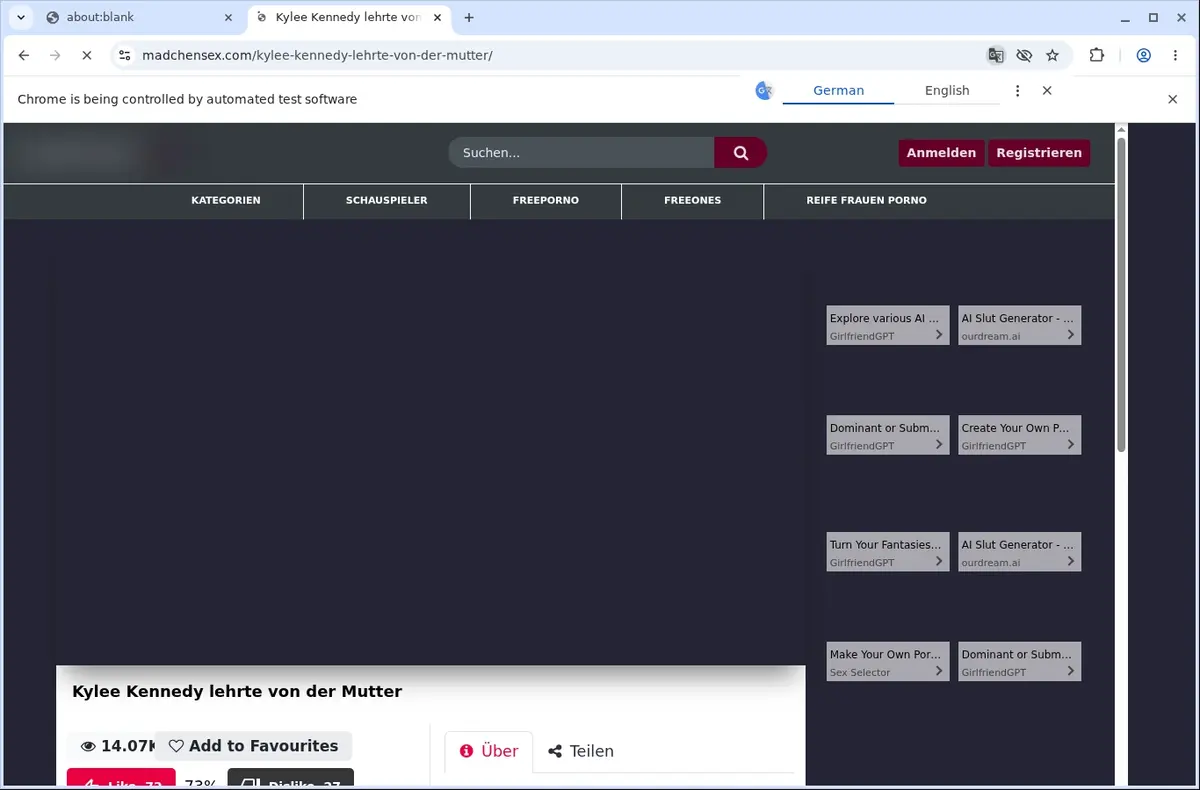Bookmark this page with the star icon
This screenshot has width=1200, height=790.
(1052, 55)
